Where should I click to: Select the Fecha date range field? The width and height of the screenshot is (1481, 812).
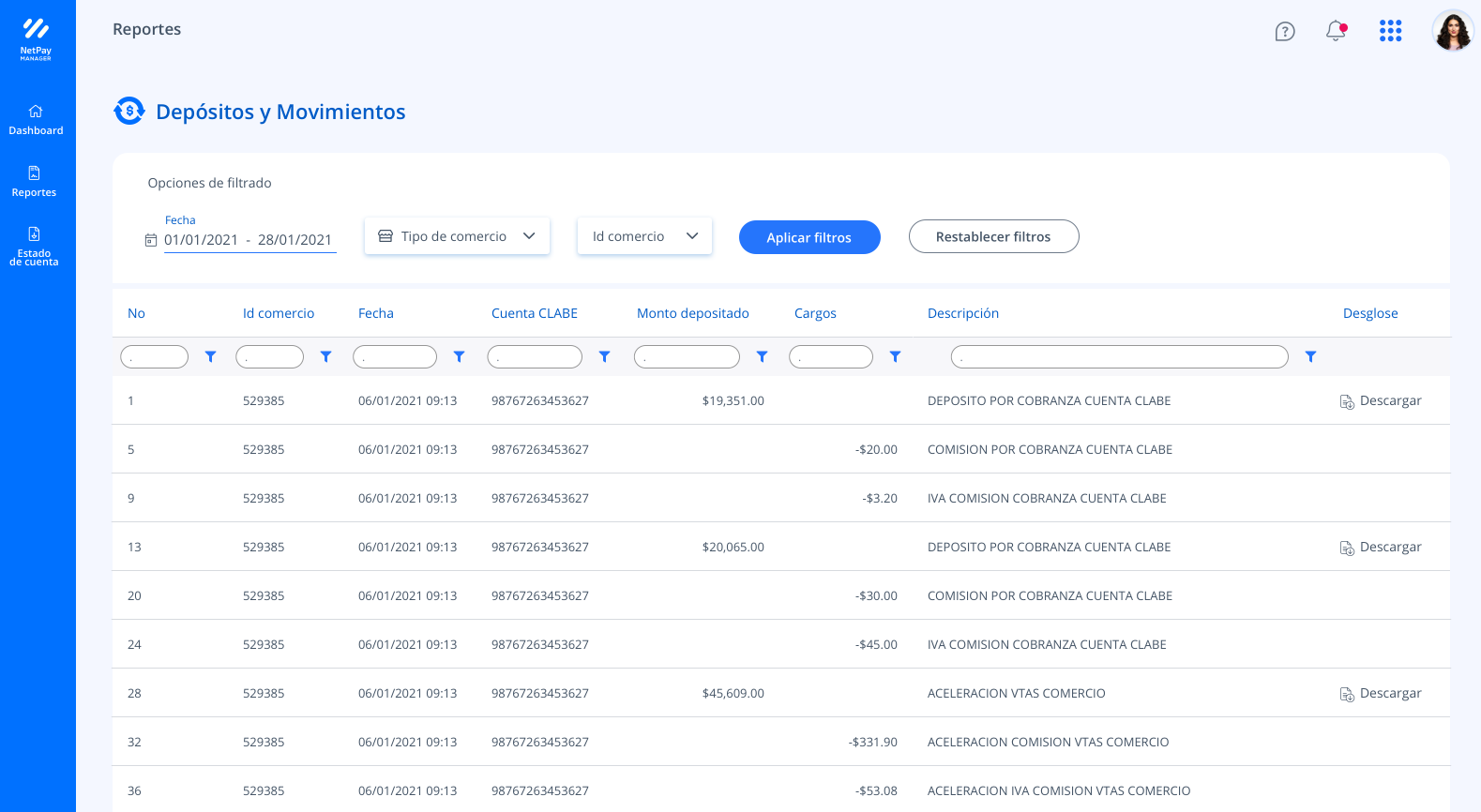[x=249, y=240]
